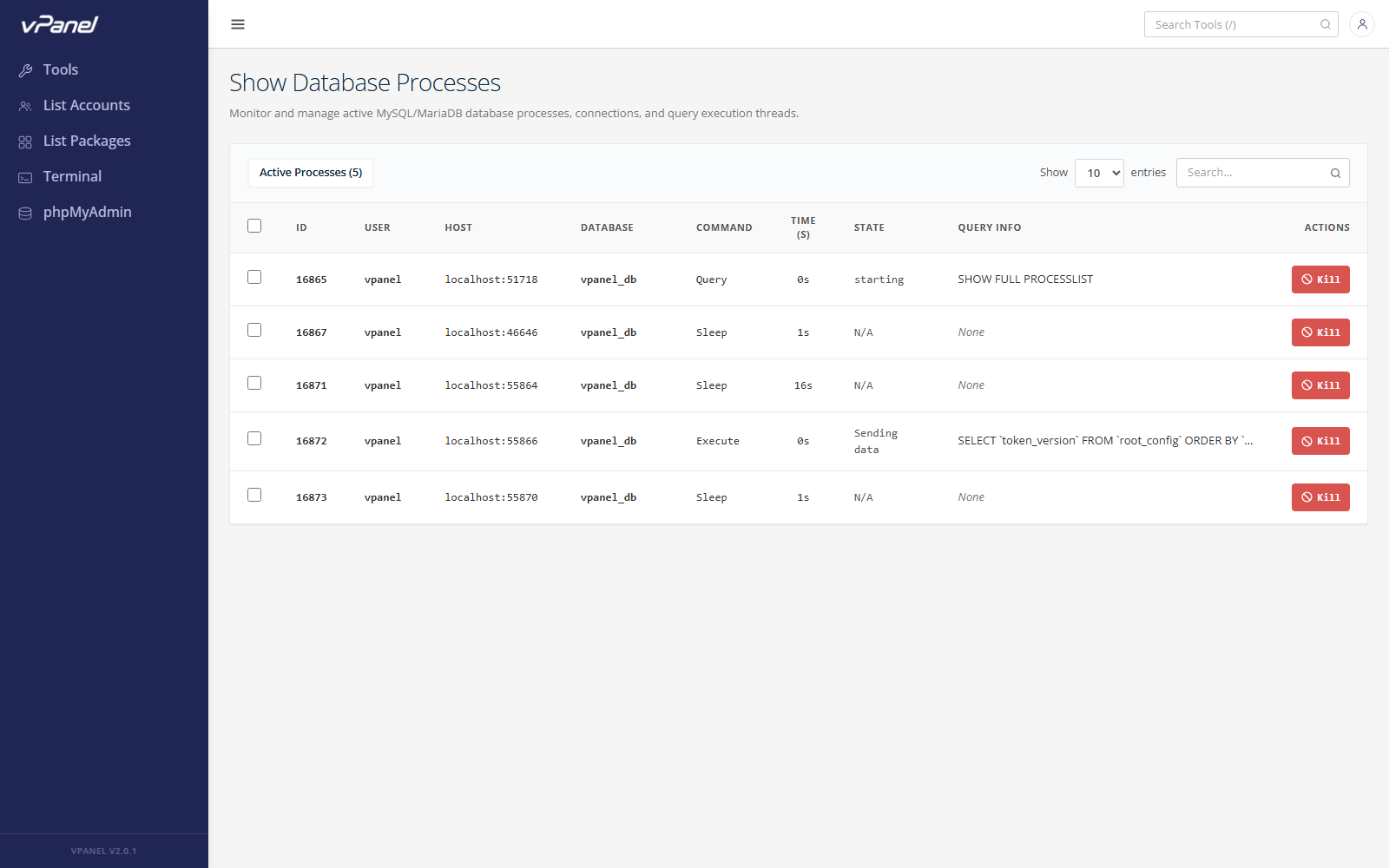Screen dimensions: 1389x868
Task: Click host localhost:55866
Action: 491,441
